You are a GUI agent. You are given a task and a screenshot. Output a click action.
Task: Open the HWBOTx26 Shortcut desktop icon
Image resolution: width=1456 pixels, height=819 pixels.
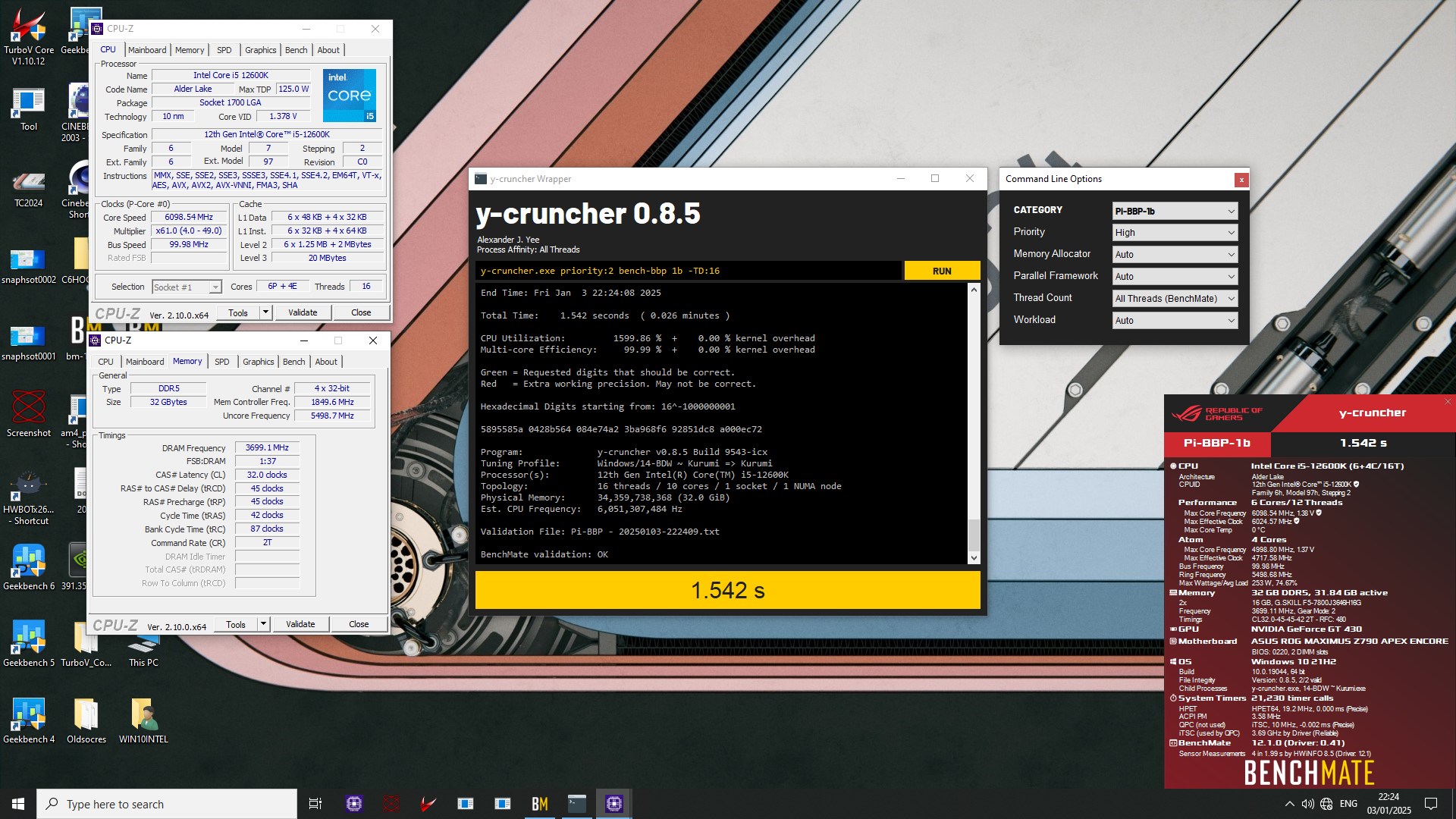29,497
